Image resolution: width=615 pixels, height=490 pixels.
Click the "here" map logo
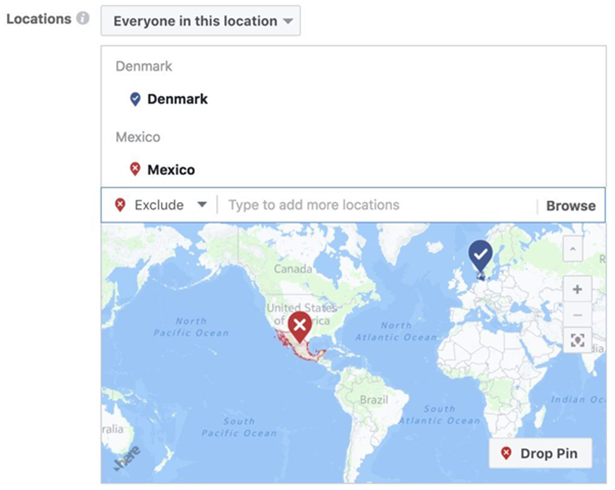tap(125, 463)
